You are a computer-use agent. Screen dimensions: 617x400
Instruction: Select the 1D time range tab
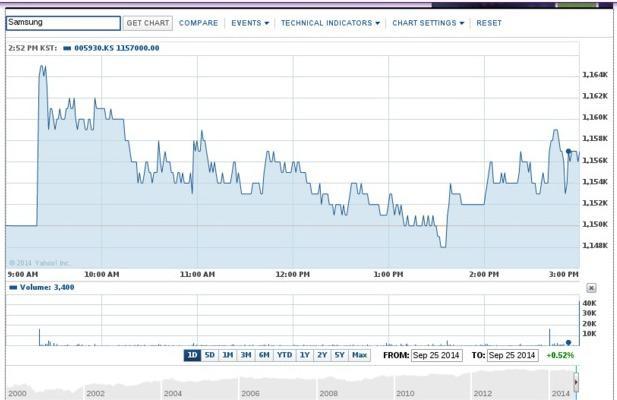click(192, 355)
